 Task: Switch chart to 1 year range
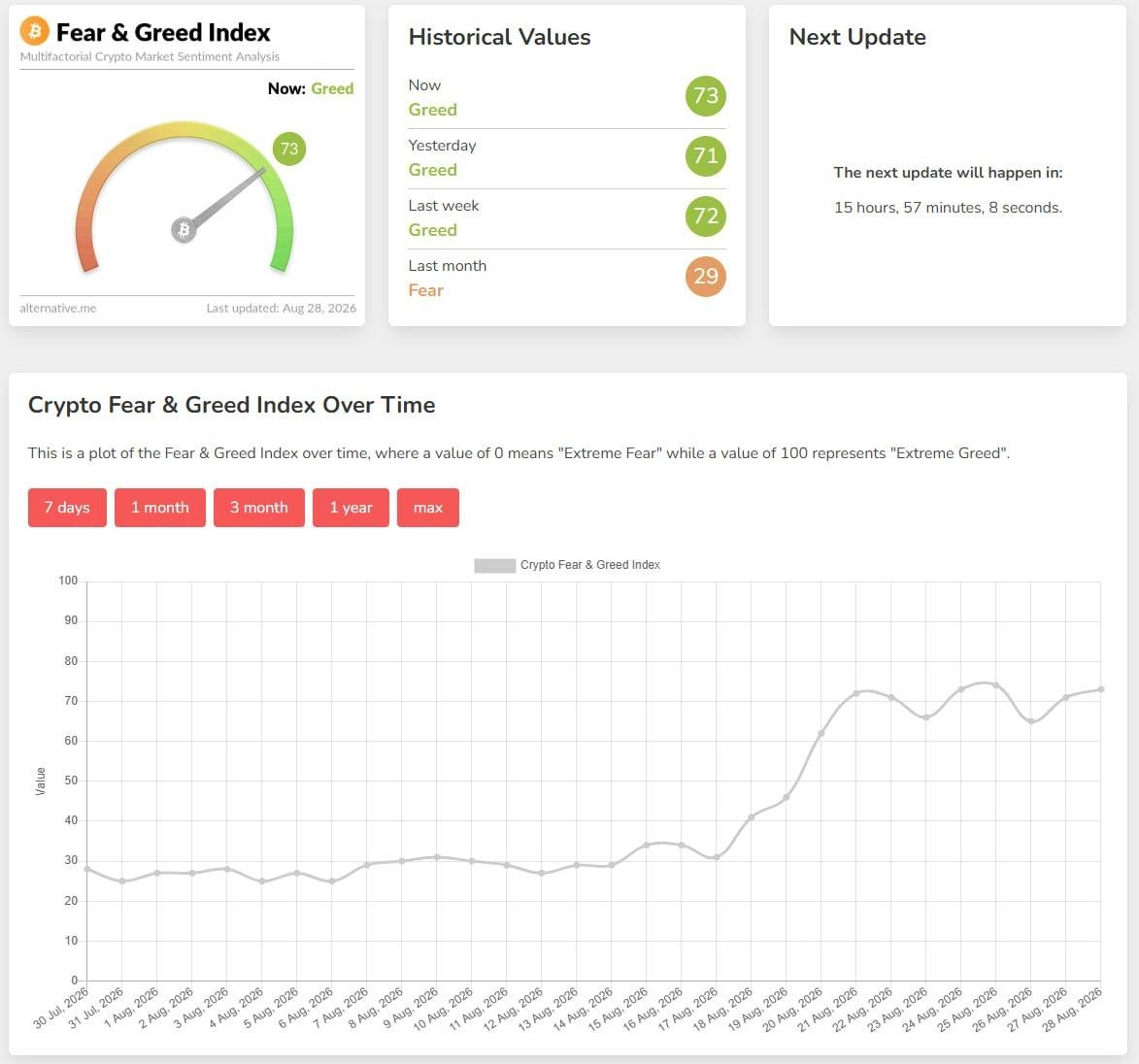point(351,508)
